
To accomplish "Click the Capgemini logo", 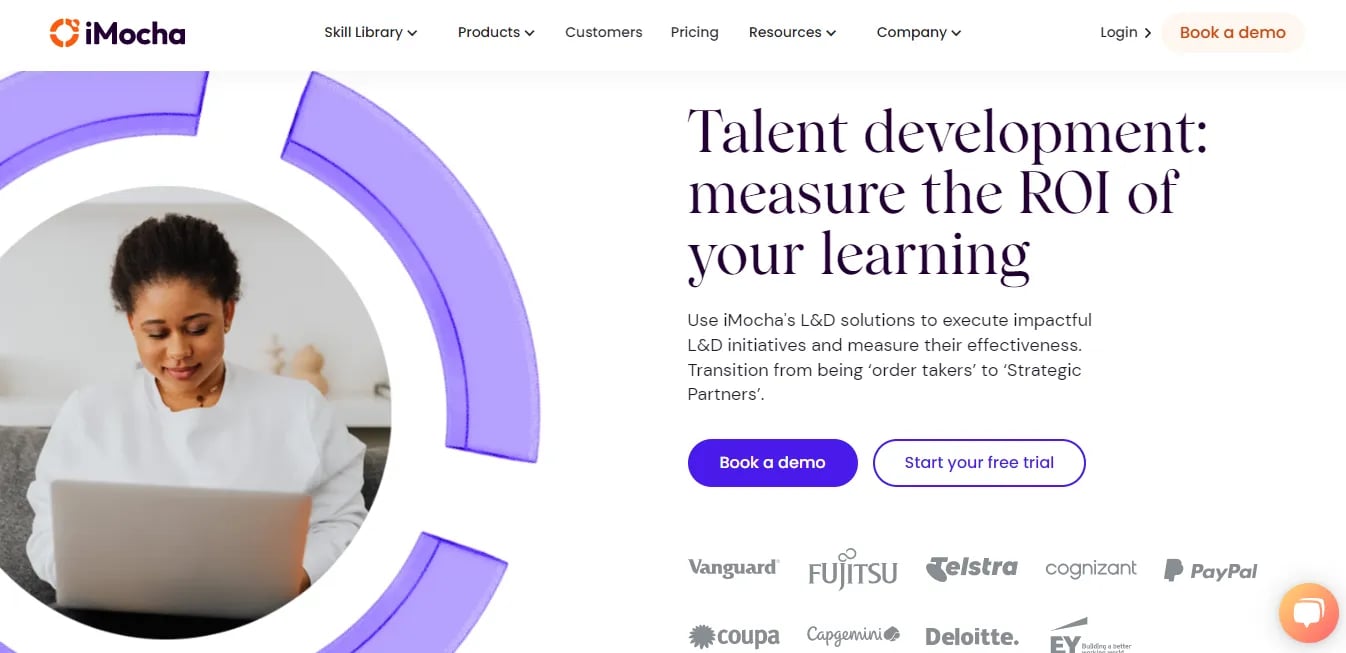I will click(852, 634).
